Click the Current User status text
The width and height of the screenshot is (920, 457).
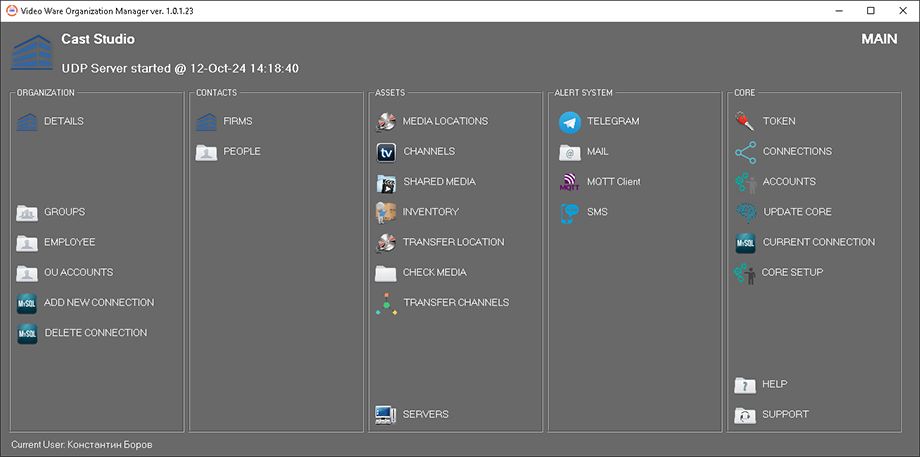82,445
